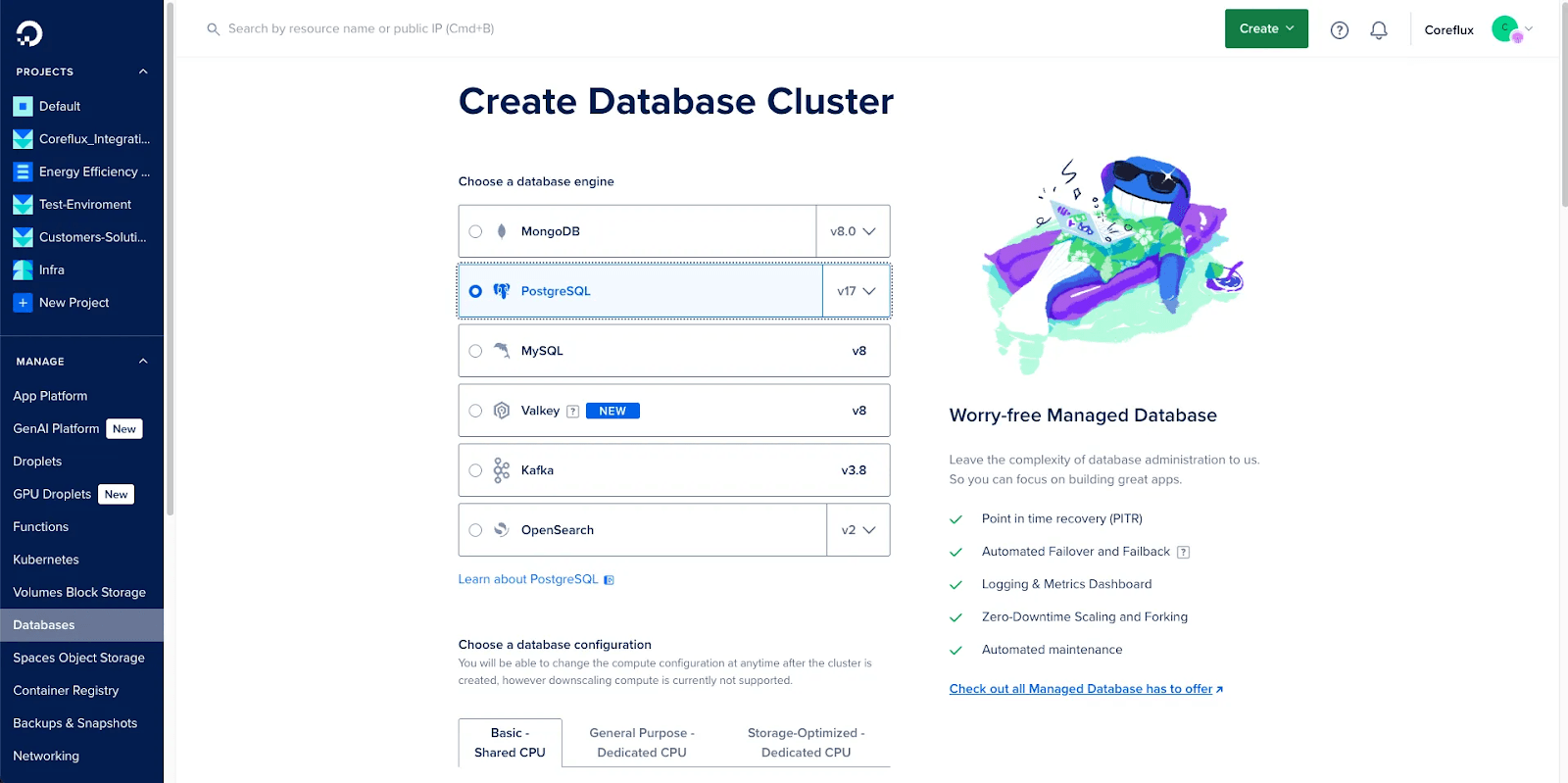Click the left sidebar scrollbar

point(170,255)
